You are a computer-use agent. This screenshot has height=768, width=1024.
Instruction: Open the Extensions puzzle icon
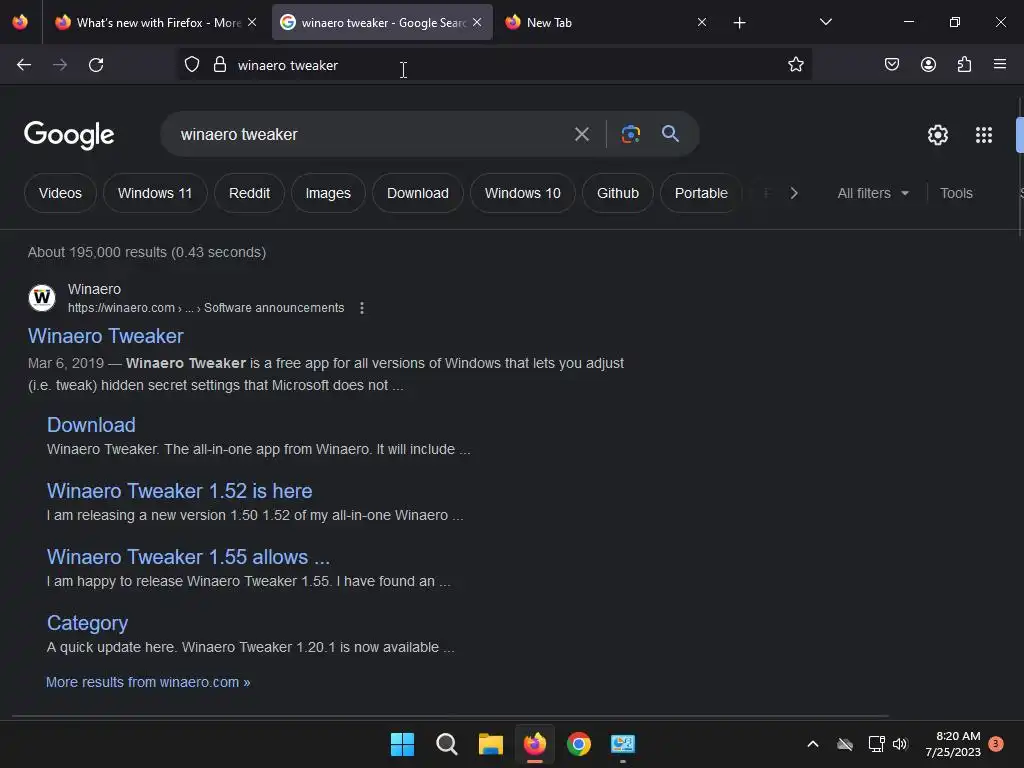point(965,65)
